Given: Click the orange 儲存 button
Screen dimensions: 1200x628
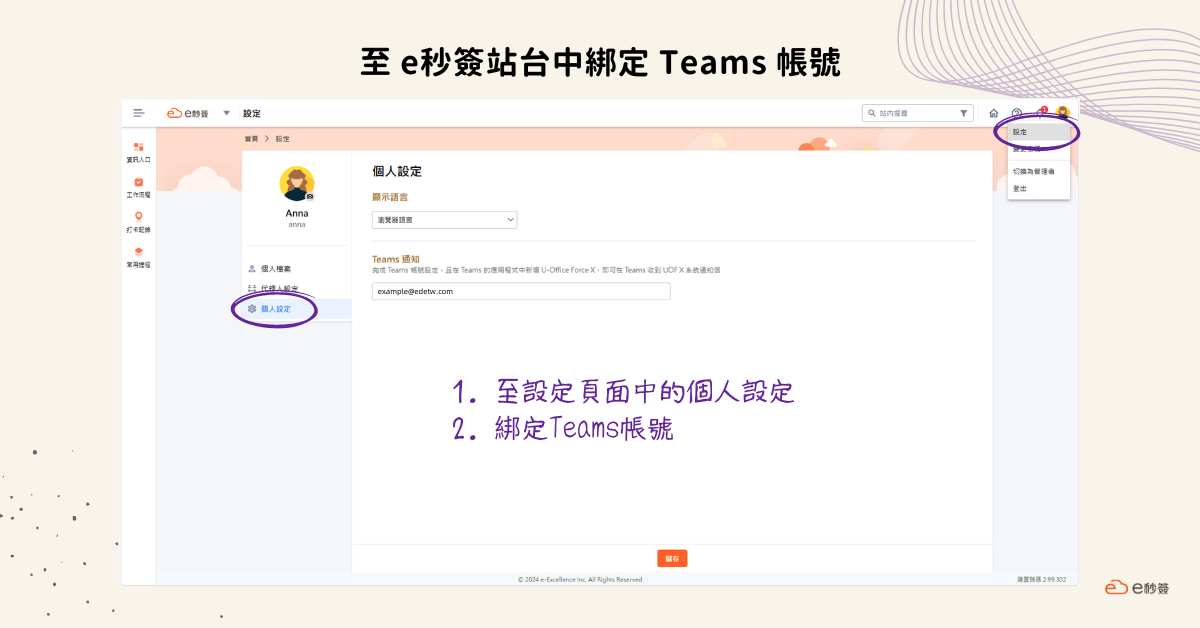Looking at the screenshot, I should pos(672,559).
